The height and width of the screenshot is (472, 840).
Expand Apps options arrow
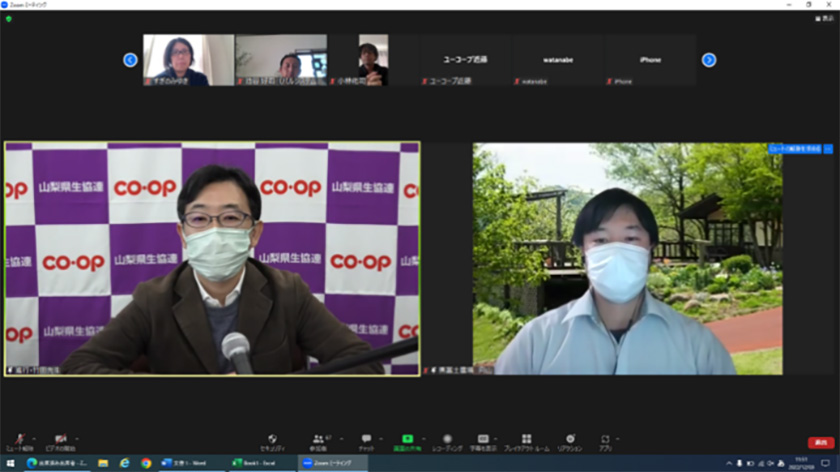618,439
